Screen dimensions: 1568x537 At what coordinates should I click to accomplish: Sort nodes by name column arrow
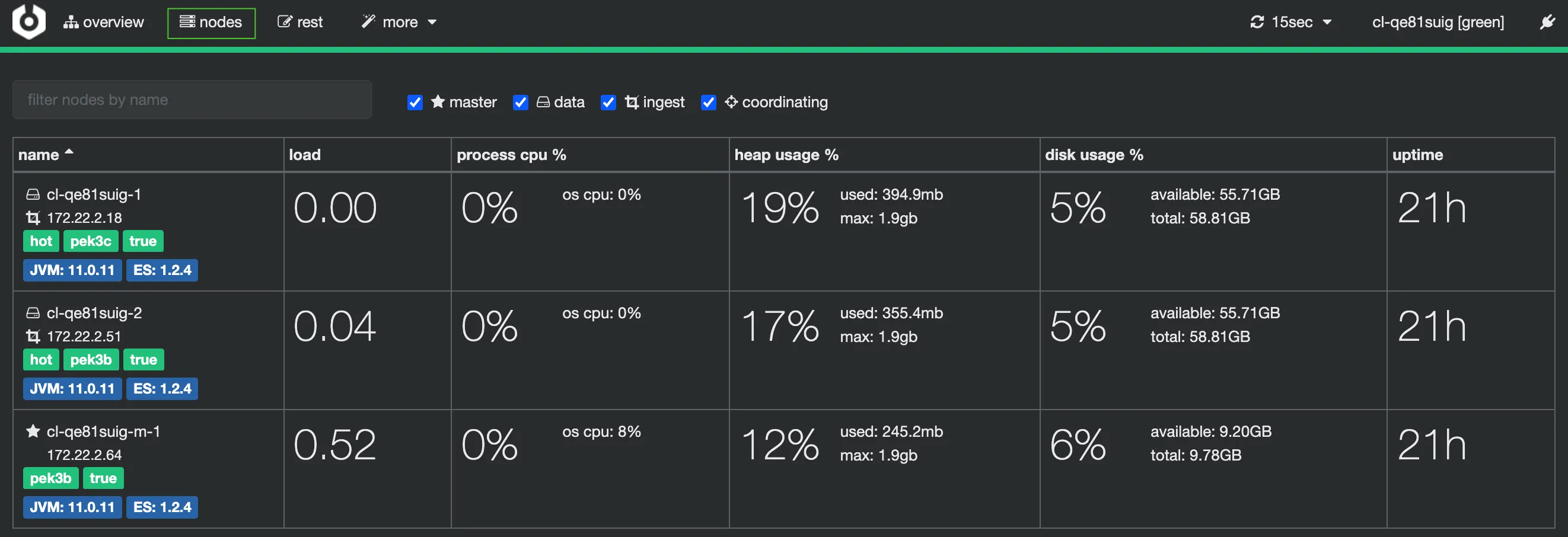coord(69,151)
